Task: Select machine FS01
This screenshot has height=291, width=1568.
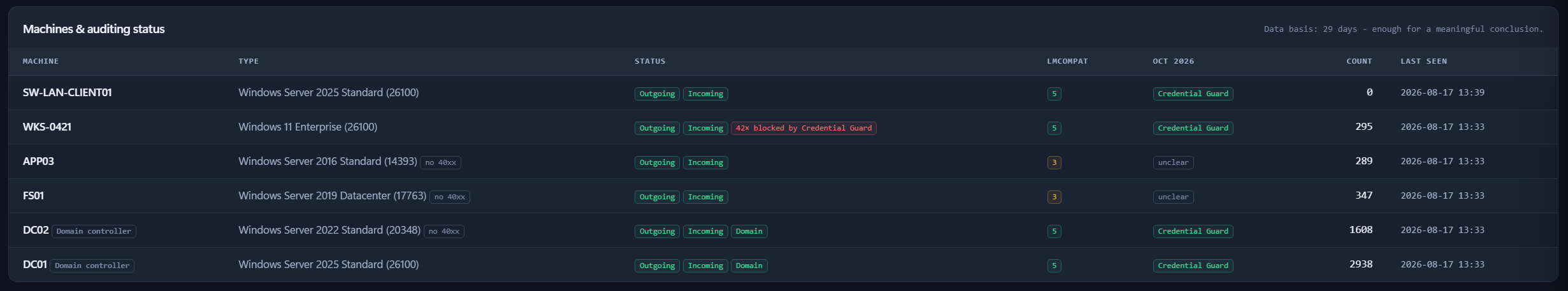Action: point(33,195)
